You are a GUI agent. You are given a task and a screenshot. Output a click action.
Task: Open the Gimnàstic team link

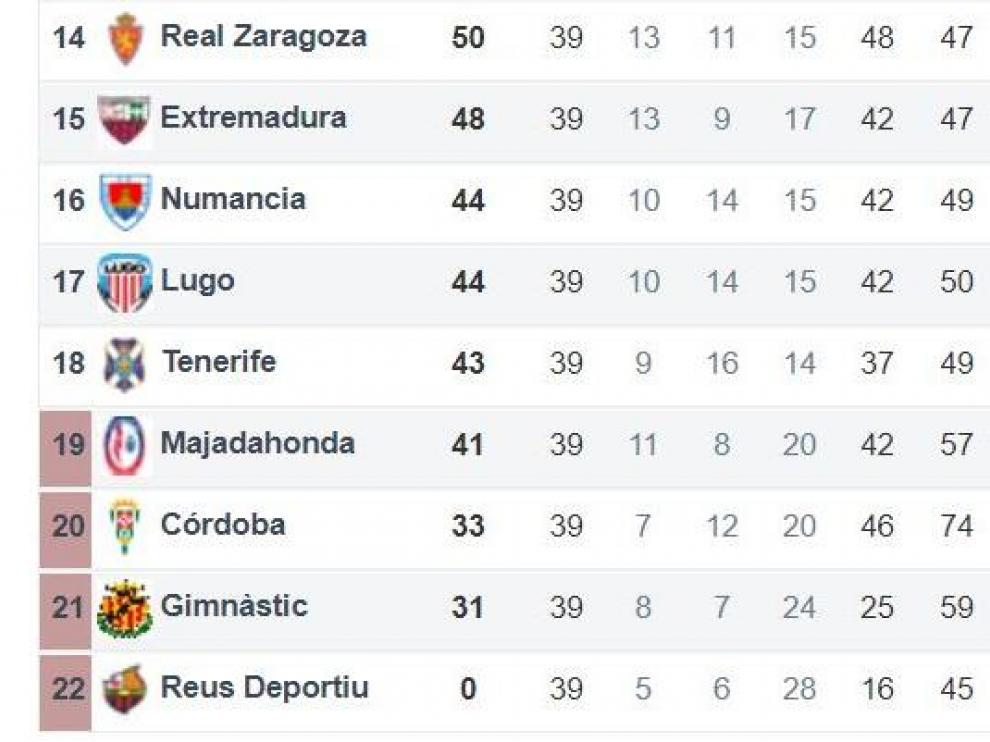pos(234,606)
